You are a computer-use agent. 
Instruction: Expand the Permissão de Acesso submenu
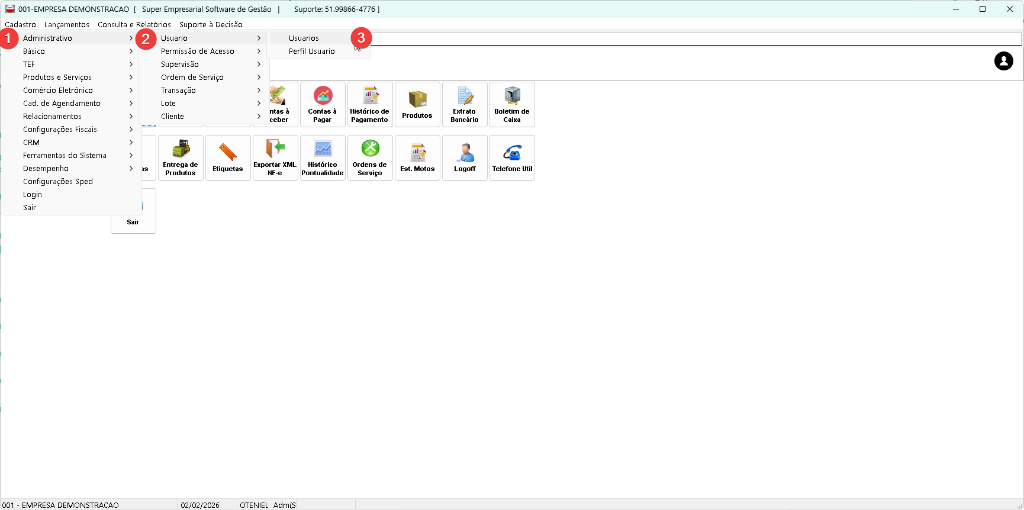pyautogui.click(x=197, y=51)
